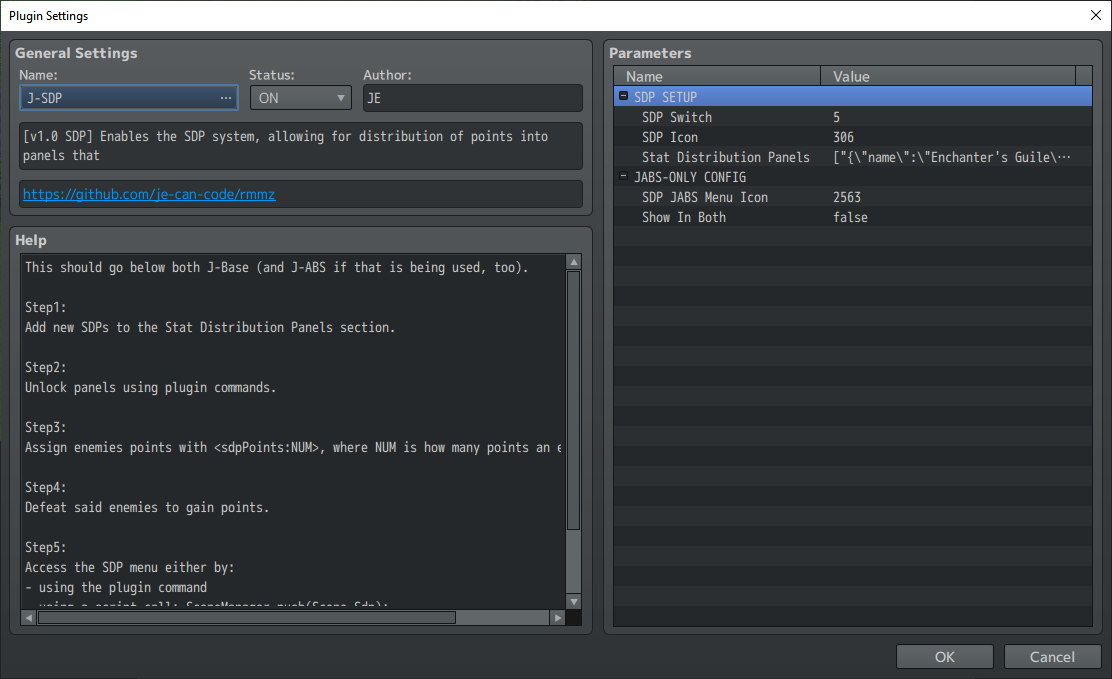Click the Name column header
The height and width of the screenshot is (679, 1112).
(x=717, y=76)
